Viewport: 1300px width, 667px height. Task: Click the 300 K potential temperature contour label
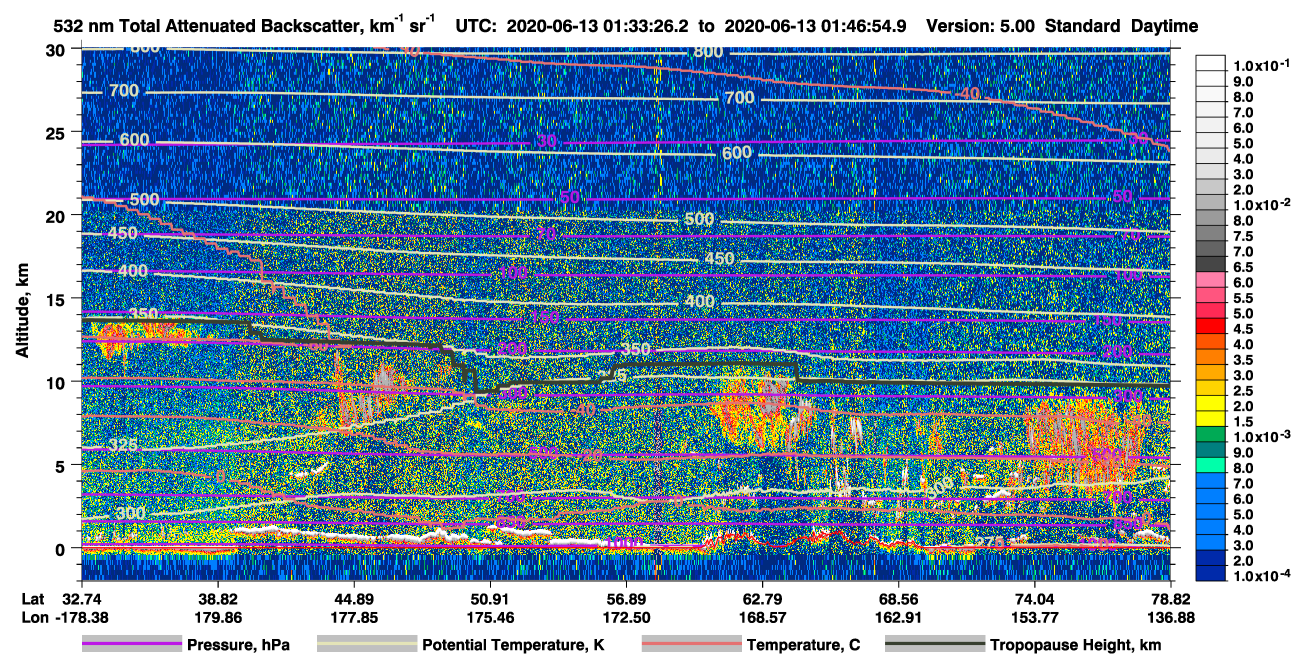(130, 513)
